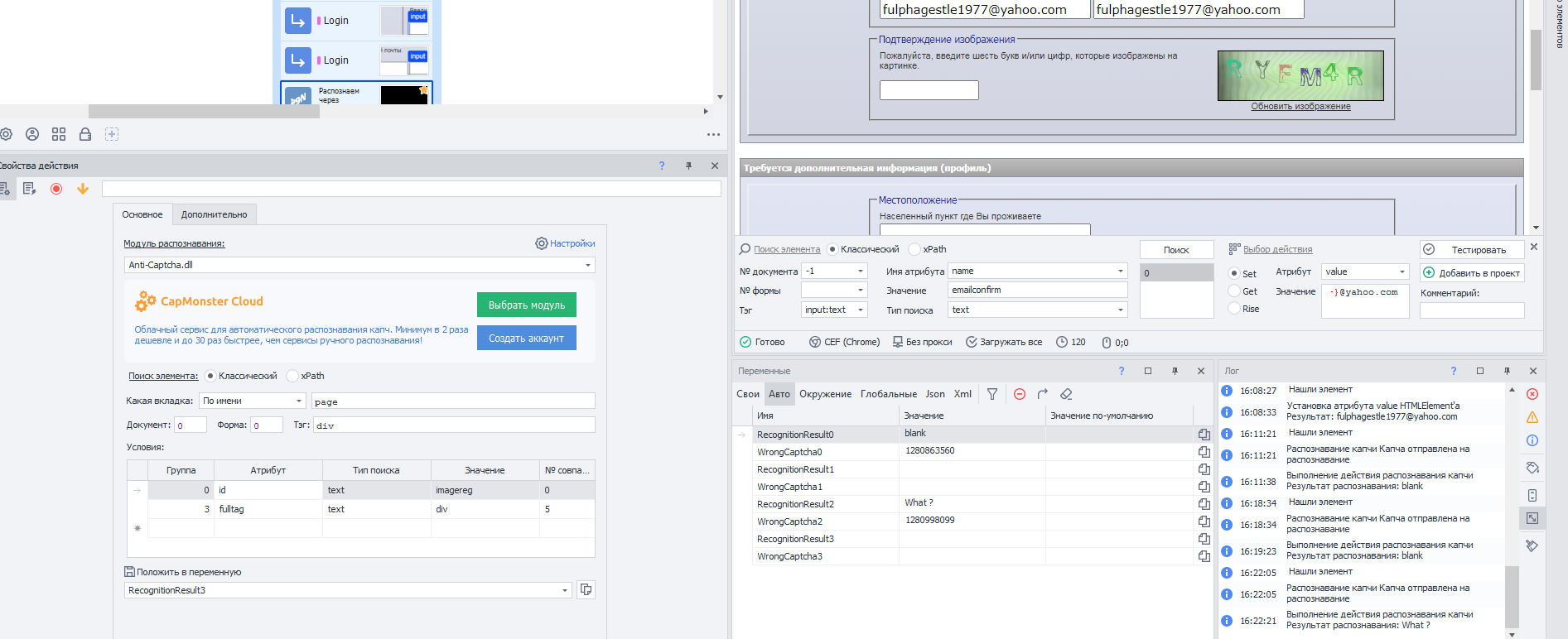Viewport: 1568px width, 639px height.
Task: Click the red record button in action properties
Action: 56,189
